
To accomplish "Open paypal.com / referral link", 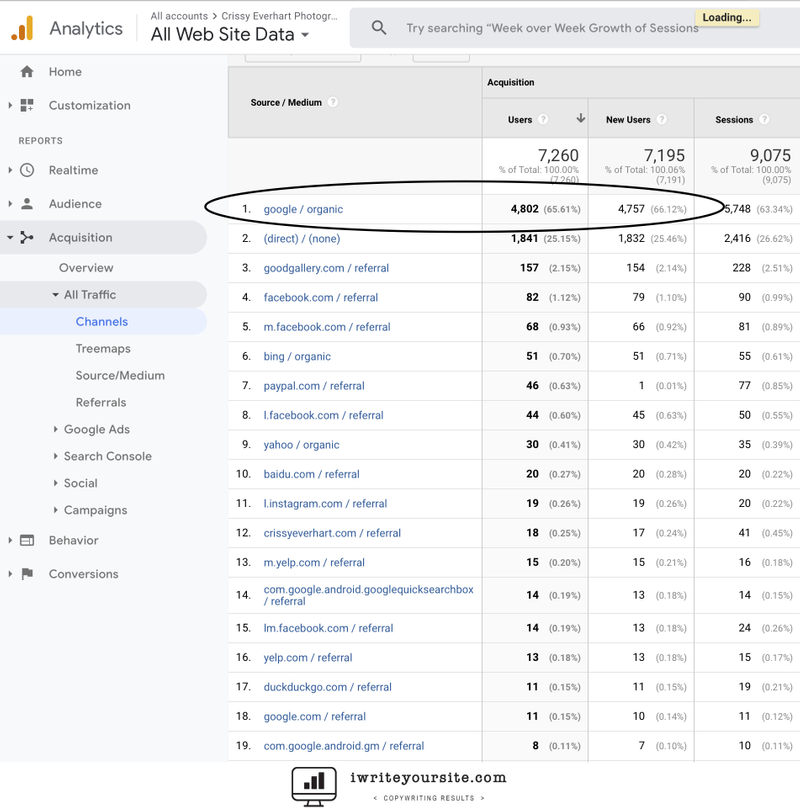I will click(314, 386).
